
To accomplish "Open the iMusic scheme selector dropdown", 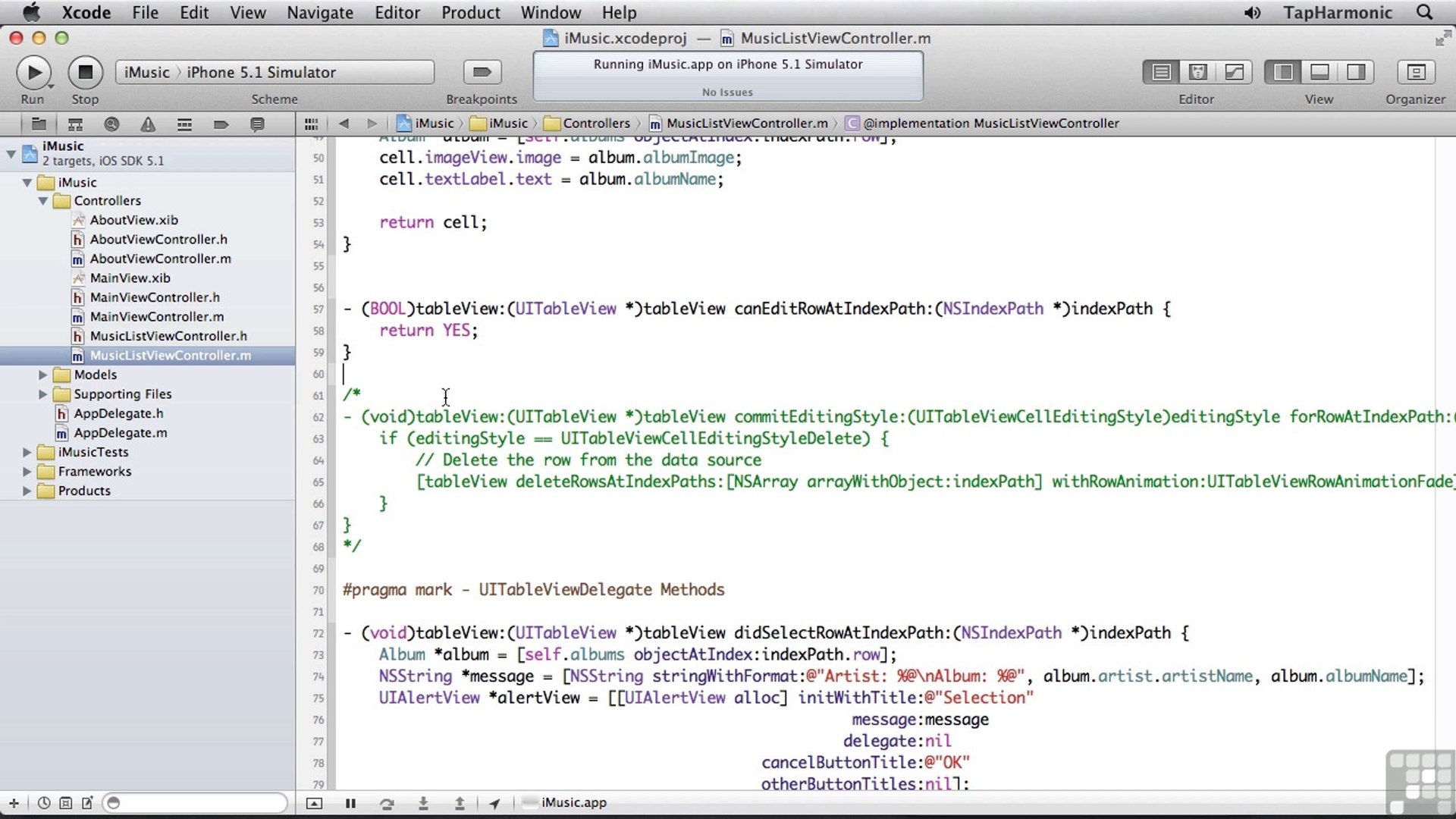I will coord(147,73).
